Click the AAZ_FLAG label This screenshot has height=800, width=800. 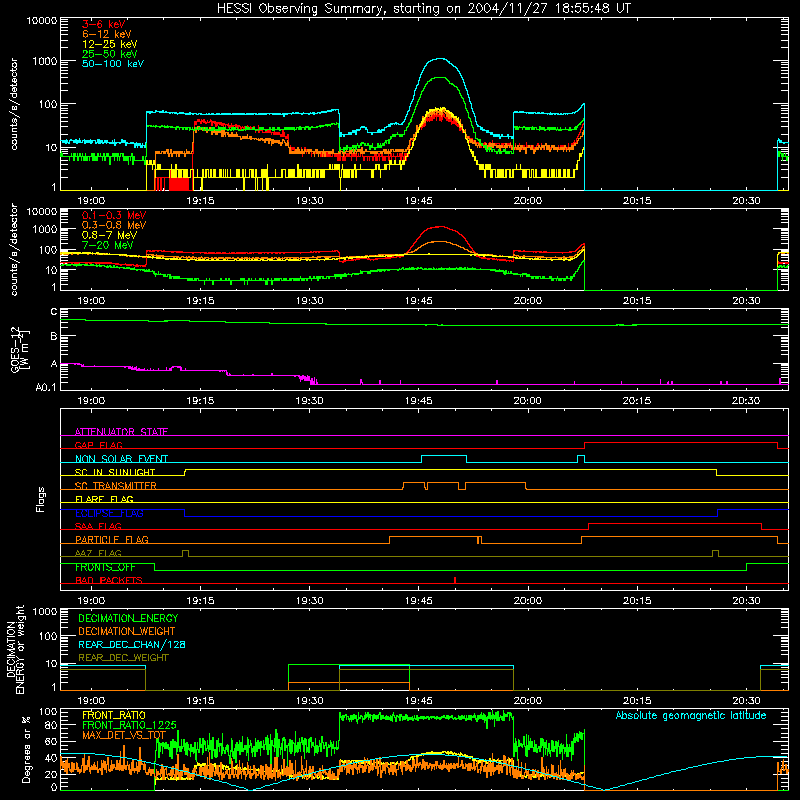coord(98,553)
